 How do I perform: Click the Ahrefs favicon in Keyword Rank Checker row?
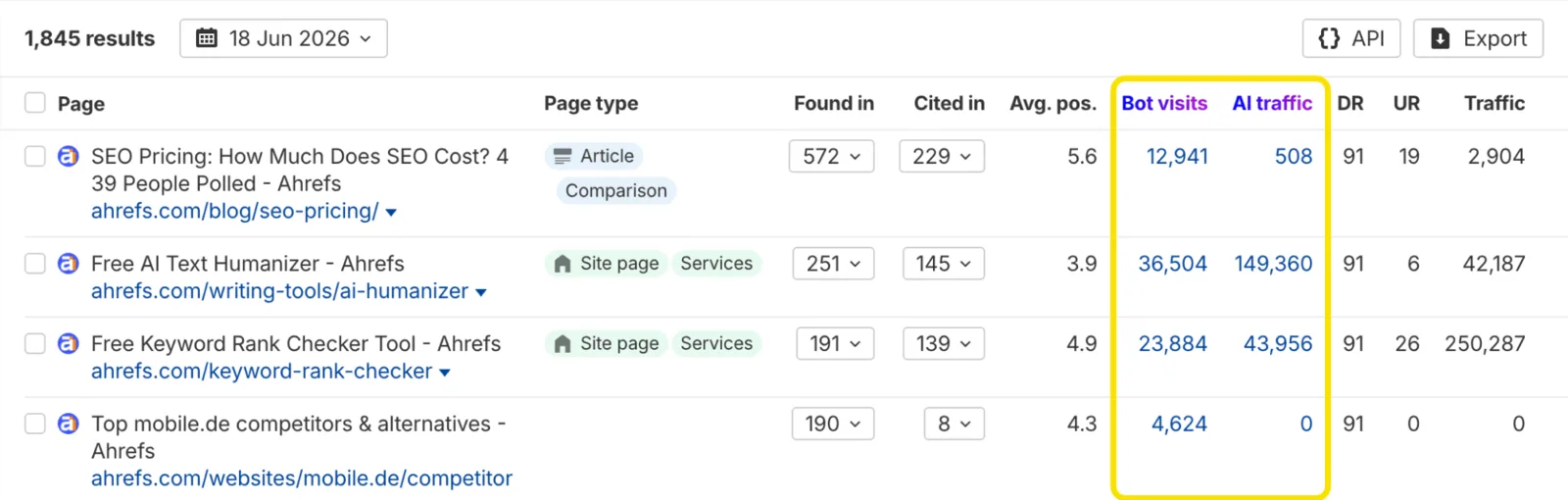(x=68, y=343)
